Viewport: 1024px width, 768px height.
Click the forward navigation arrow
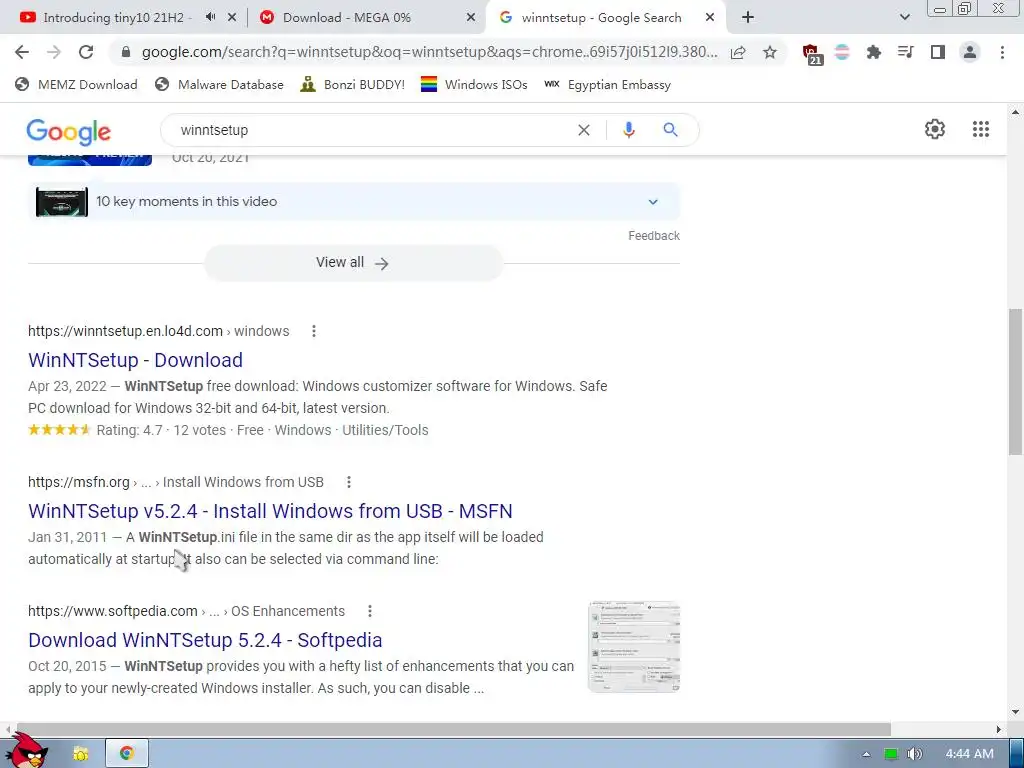tap(54, 52)
